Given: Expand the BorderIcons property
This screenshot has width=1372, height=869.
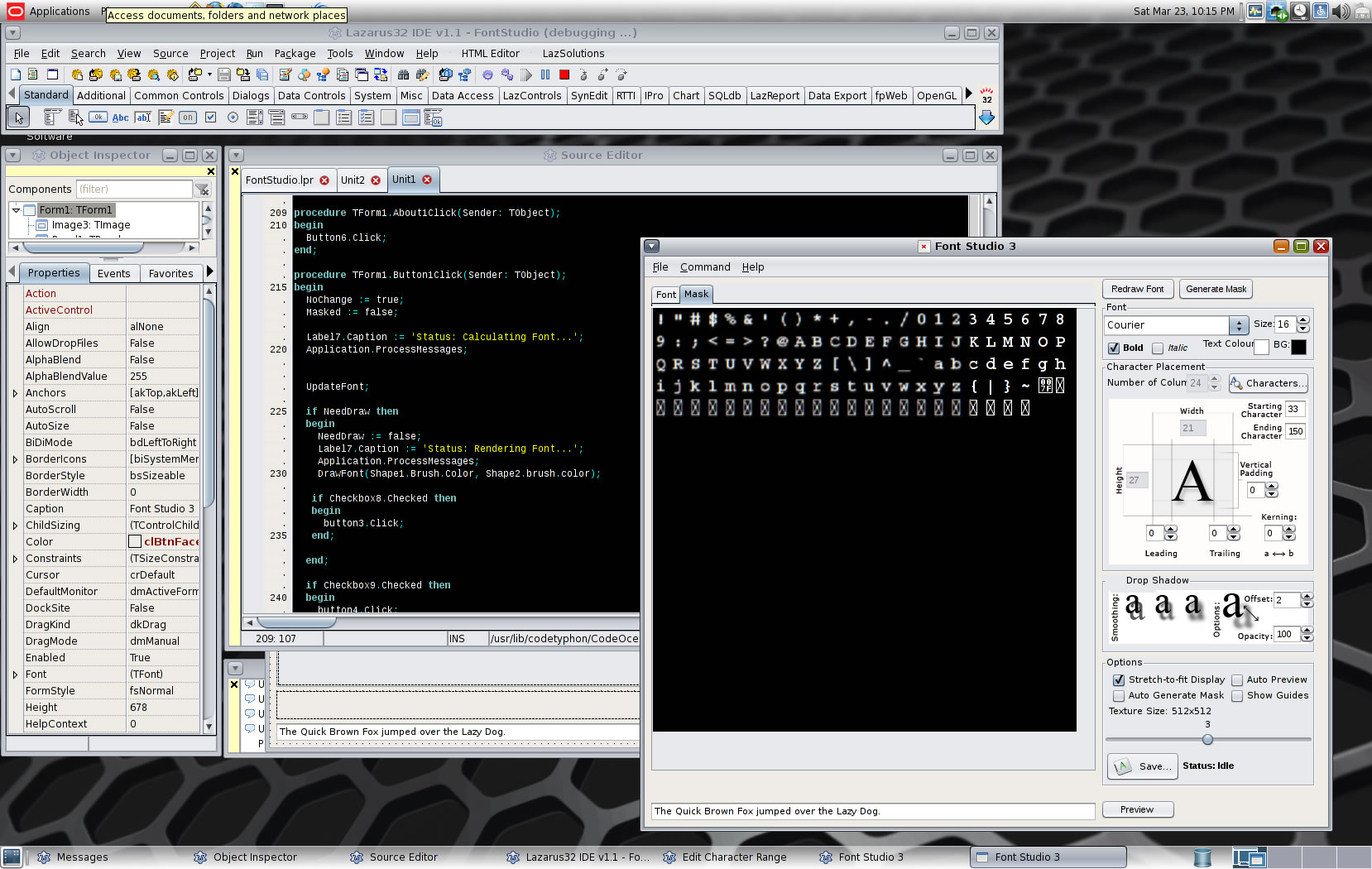Looking at the screenshot, I should pyautogui.click(x=15, y=459).
